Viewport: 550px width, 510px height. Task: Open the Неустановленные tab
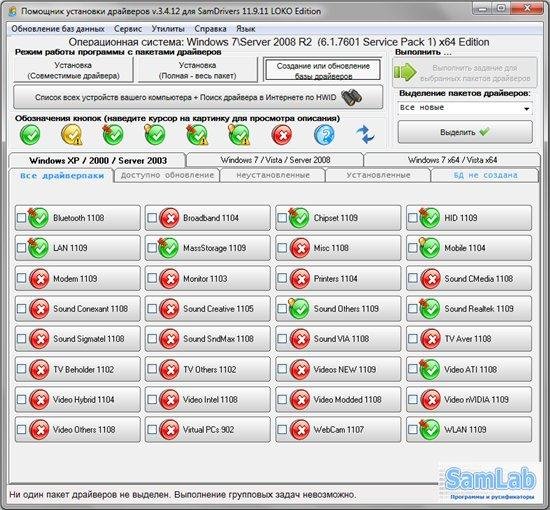click(x=273, y=175)
